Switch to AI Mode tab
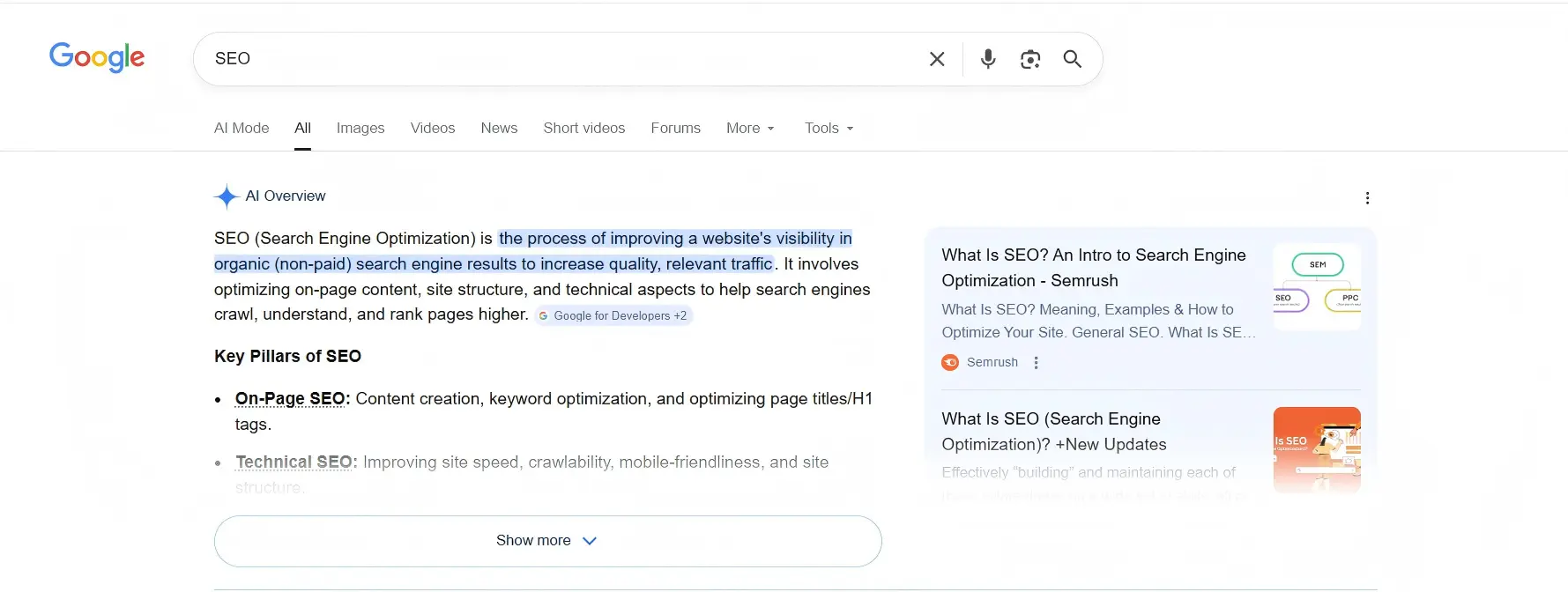 pyautogui.click(x=242, y=128)
